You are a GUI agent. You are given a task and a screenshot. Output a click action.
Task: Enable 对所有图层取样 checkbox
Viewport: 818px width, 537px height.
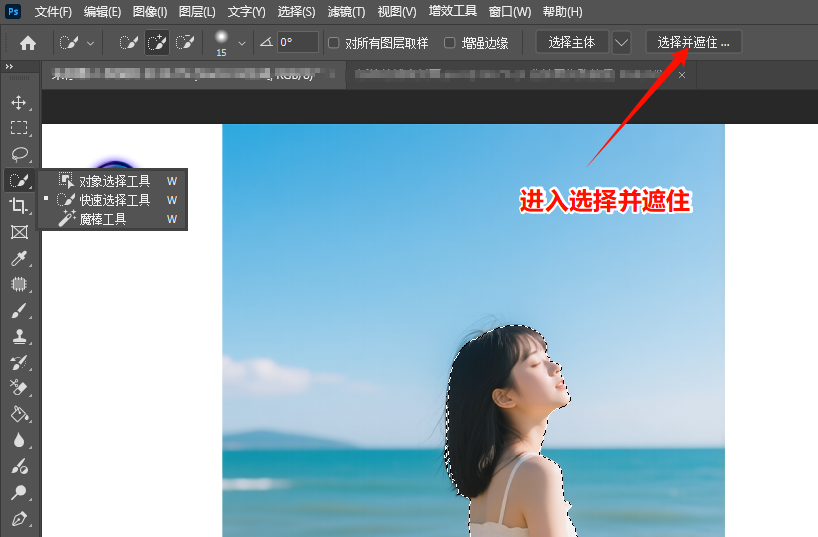(x=333, y=42)
